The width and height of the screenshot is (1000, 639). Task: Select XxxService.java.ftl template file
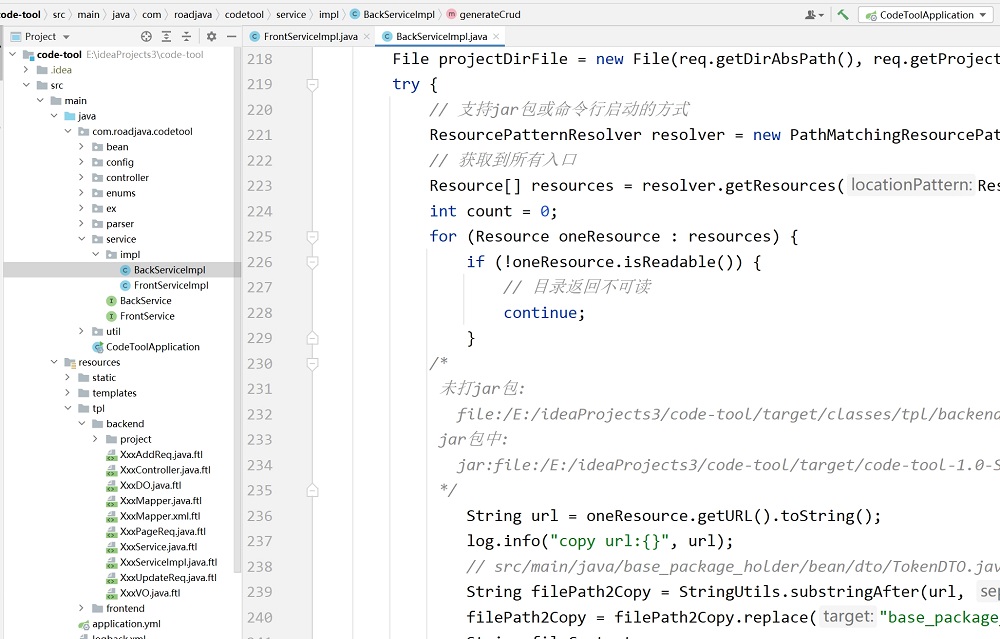[x=158, y=547]
